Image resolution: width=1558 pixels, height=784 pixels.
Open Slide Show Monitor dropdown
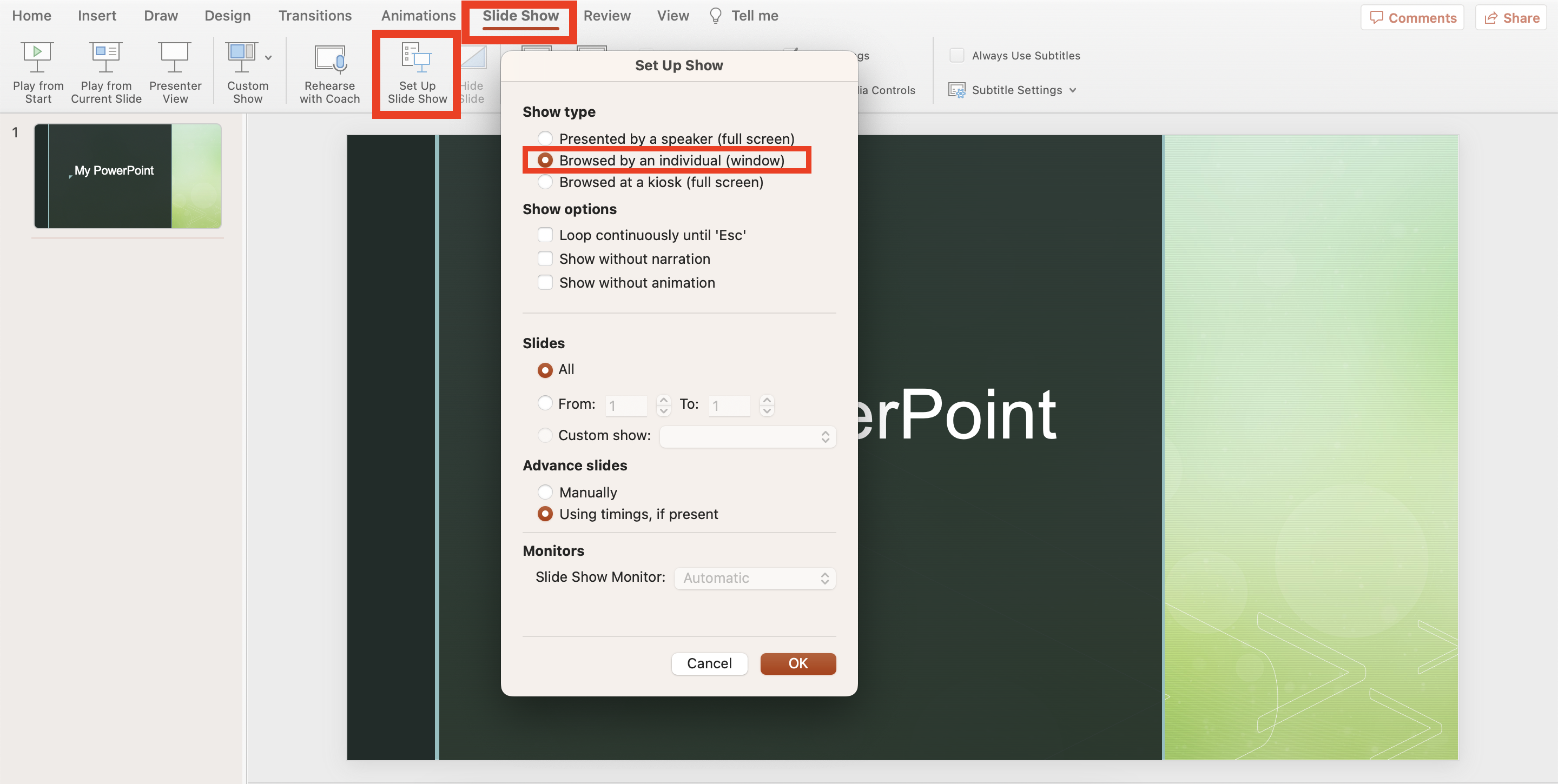754,579
